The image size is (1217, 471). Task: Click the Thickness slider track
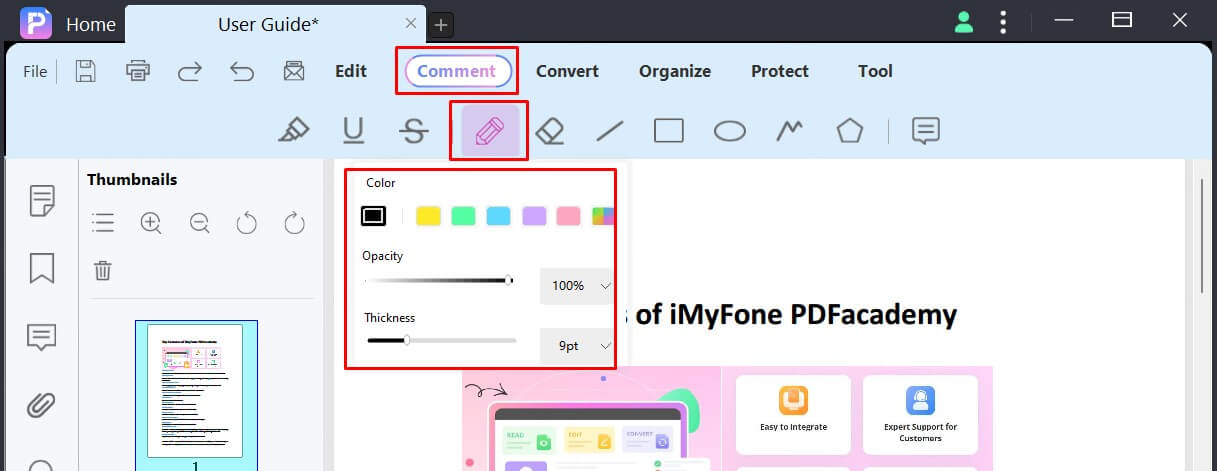[441, 341]
